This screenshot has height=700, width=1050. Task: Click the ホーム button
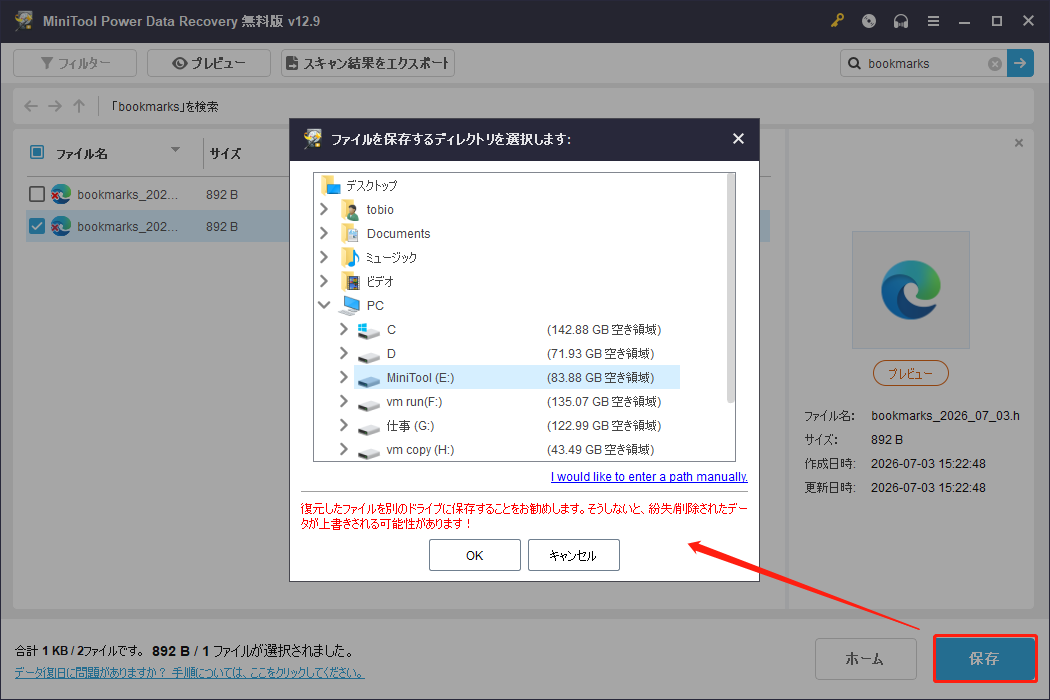click(865, 659)
